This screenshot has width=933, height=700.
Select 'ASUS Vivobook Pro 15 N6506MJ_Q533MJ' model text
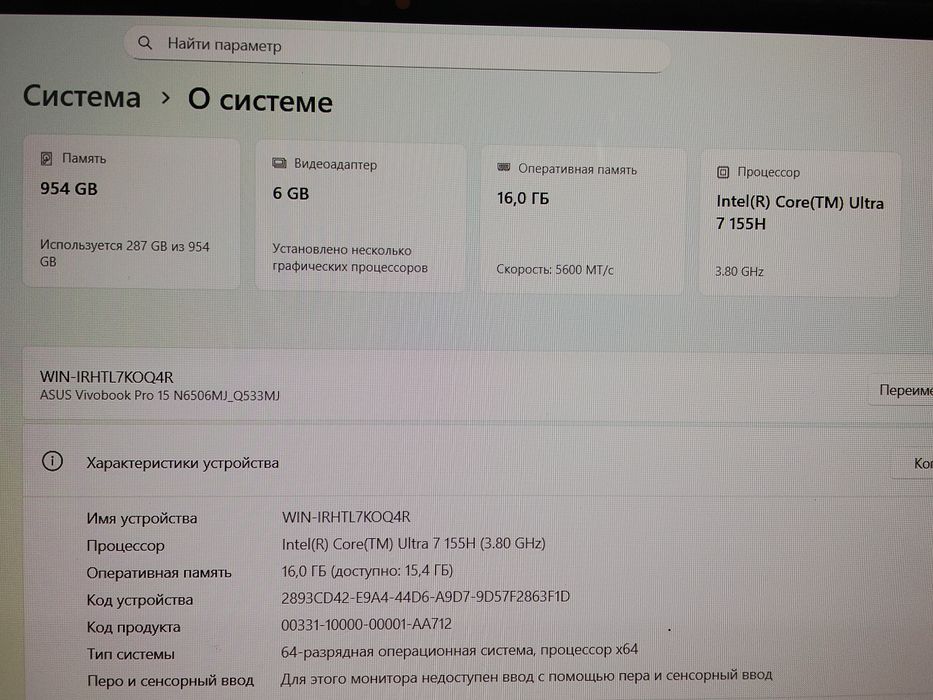click(x=159, y=395)
